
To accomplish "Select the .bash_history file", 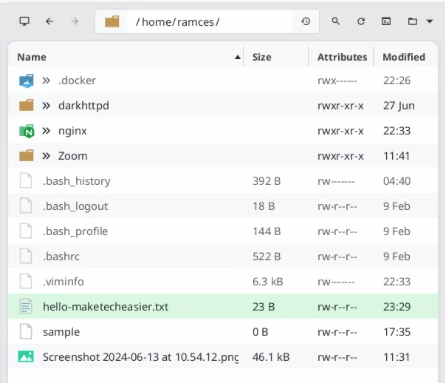I will point(223,181).
